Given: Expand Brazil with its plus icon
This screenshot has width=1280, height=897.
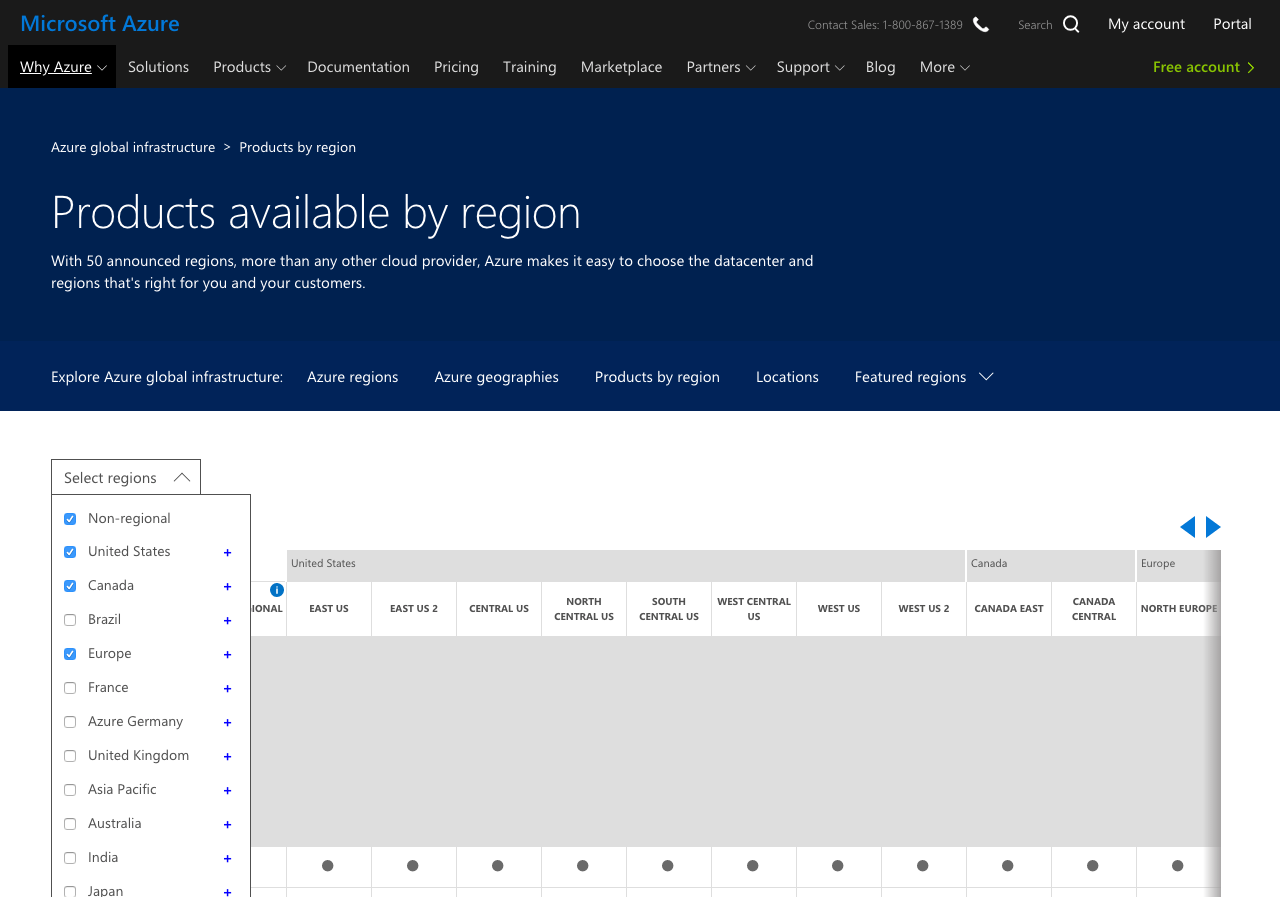Looking at the screenshot, I should (227, 620).
